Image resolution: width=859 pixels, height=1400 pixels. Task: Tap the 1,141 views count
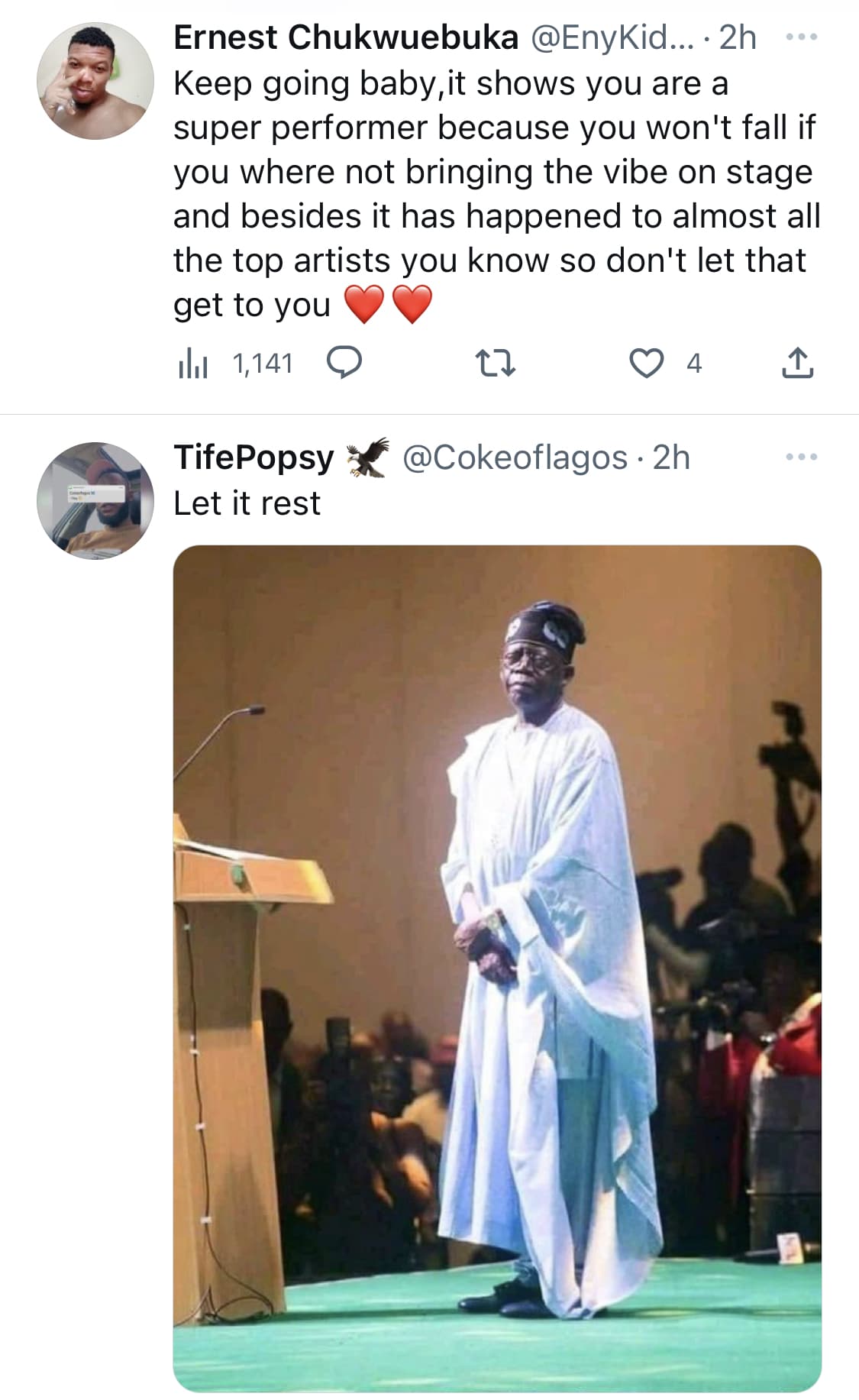click(x=263, y=364)
